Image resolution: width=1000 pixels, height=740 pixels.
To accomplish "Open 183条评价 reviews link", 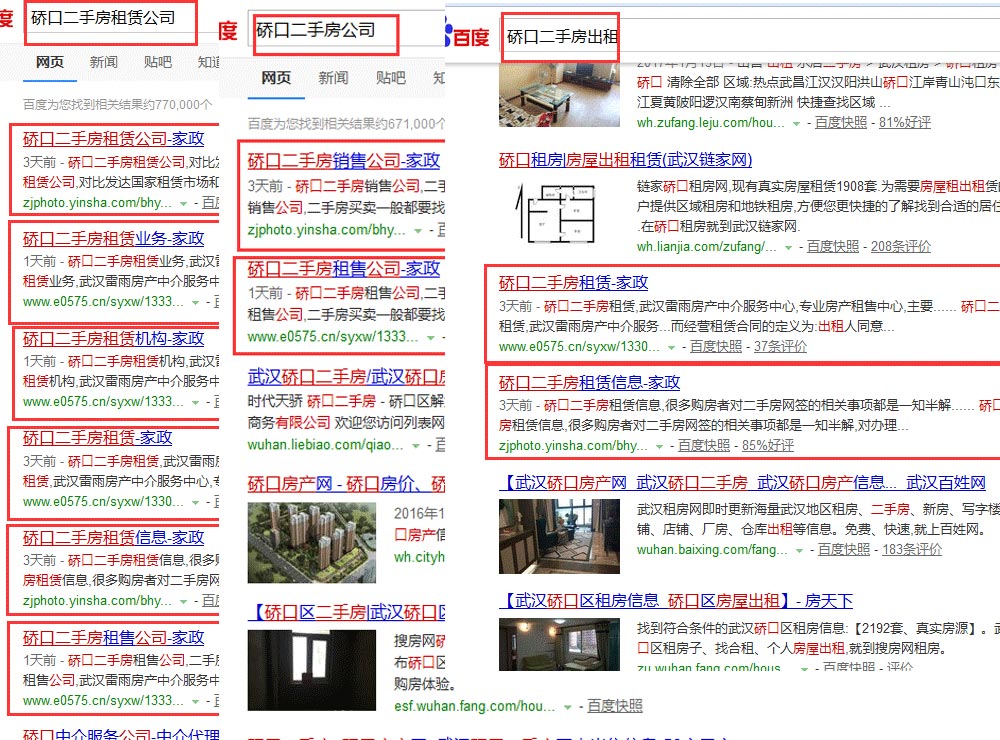I will [912, 549].
